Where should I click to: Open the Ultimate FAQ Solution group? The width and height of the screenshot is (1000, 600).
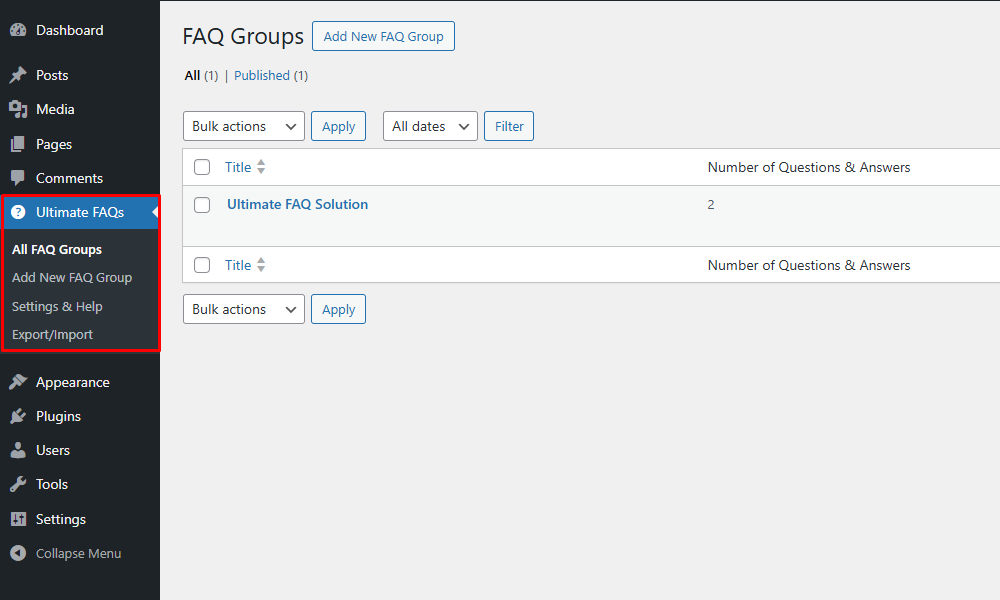(297, 204)
